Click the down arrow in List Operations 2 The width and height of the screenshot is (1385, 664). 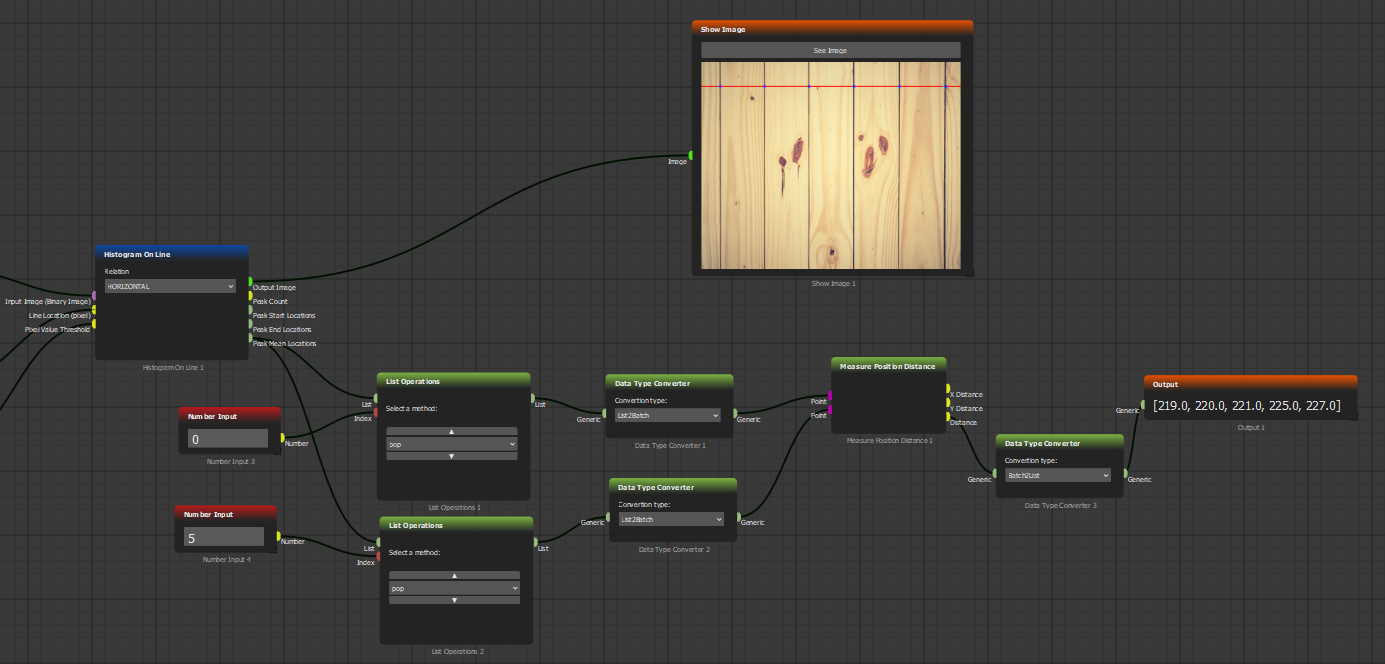tap(454, 600)
